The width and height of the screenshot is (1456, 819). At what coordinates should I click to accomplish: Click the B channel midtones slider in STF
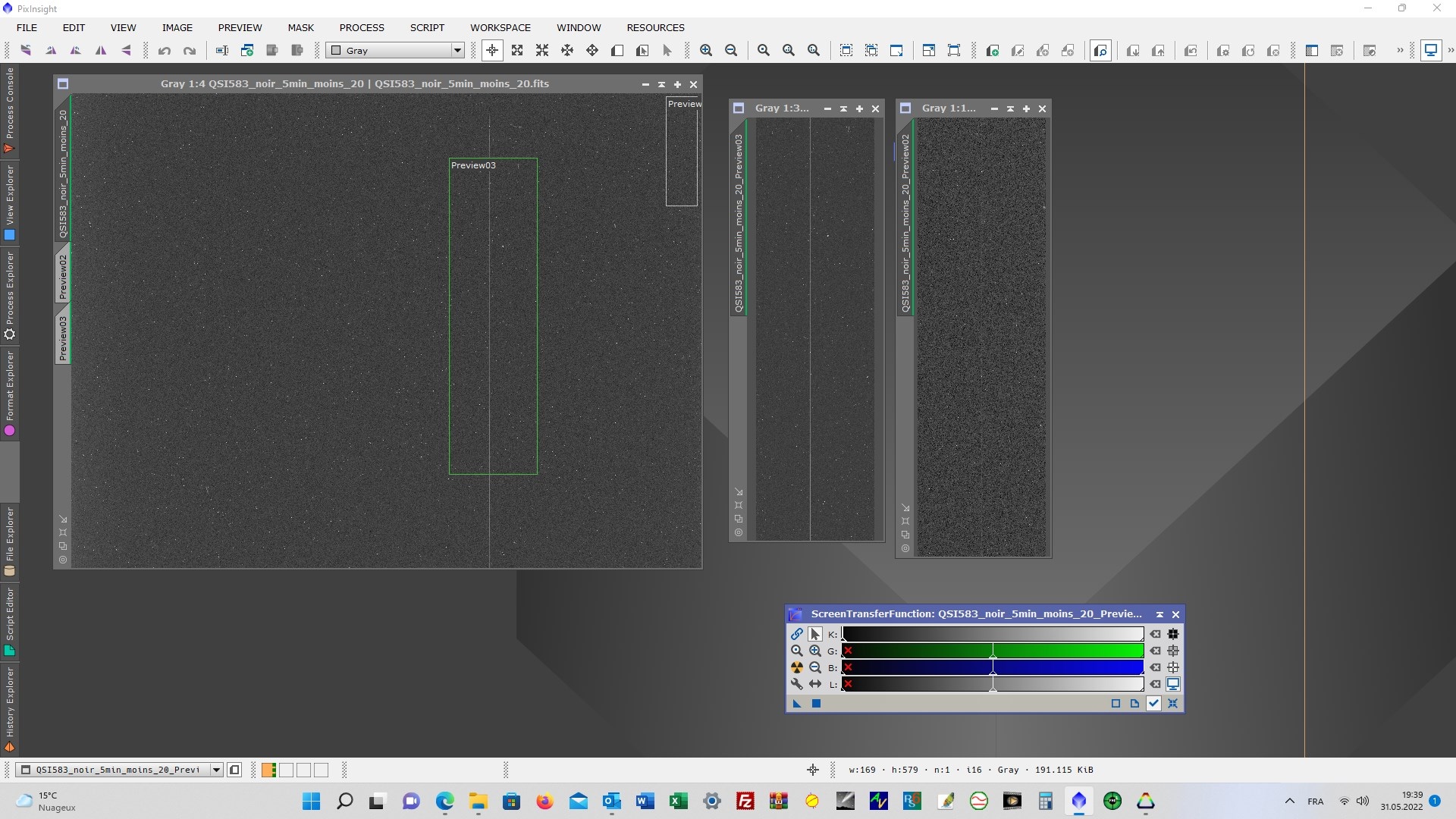[x=993, y=668]
